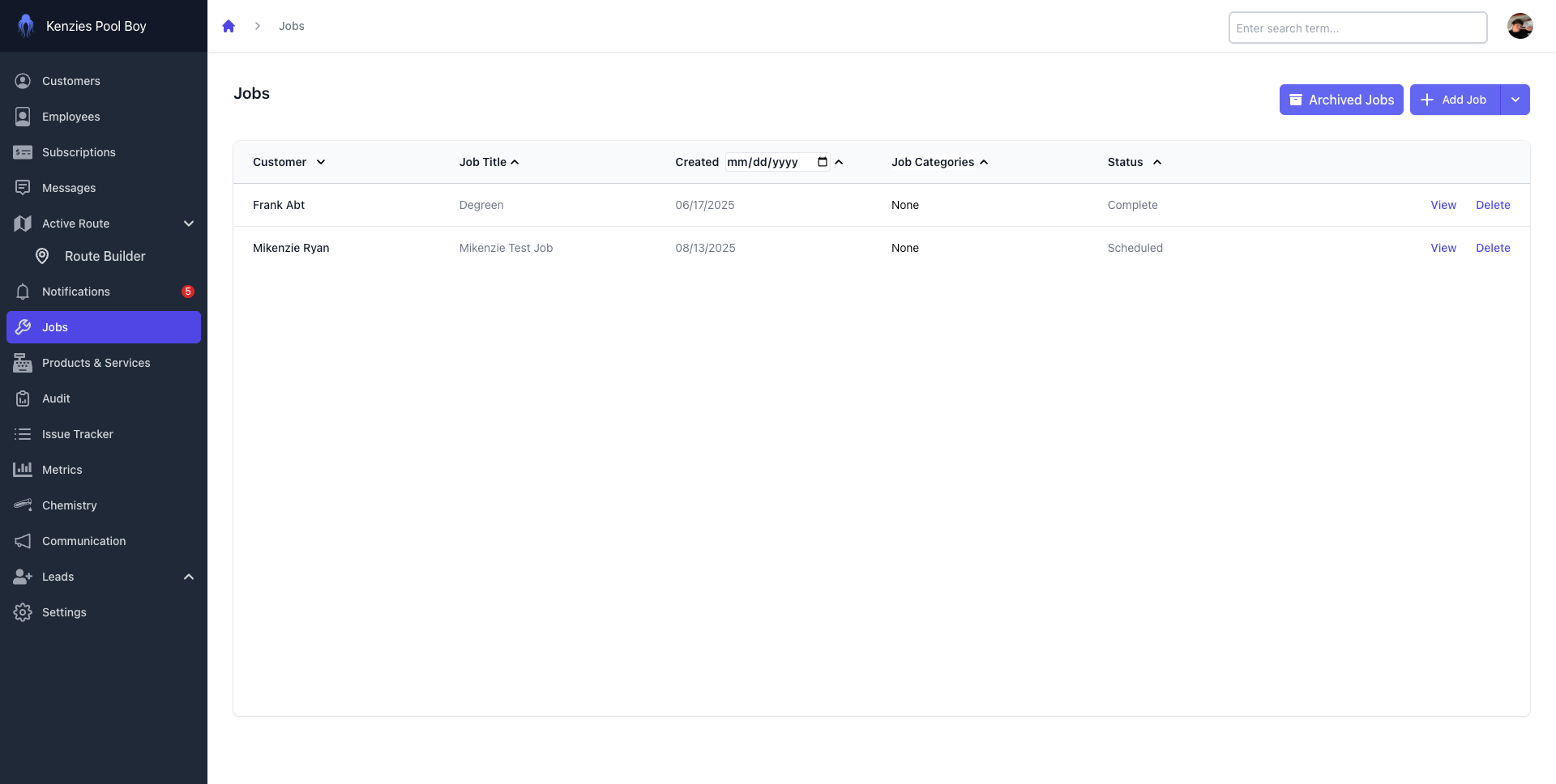Click the calendar picker icon in Created
The width and height of the screenshot is (1556, 784).
823,162
